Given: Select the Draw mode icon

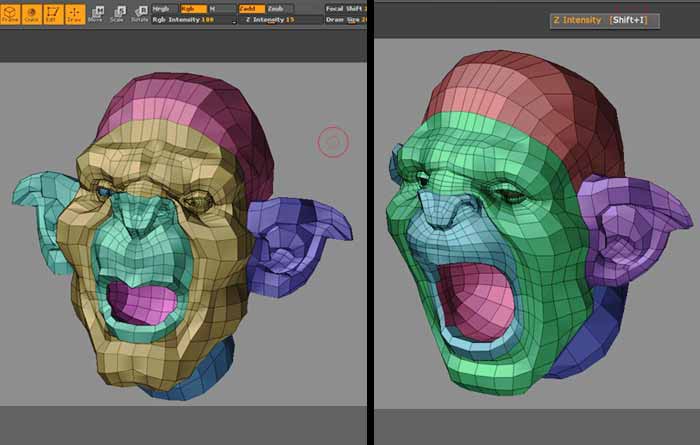Looking at the screenshot, I should coord(74,13).
